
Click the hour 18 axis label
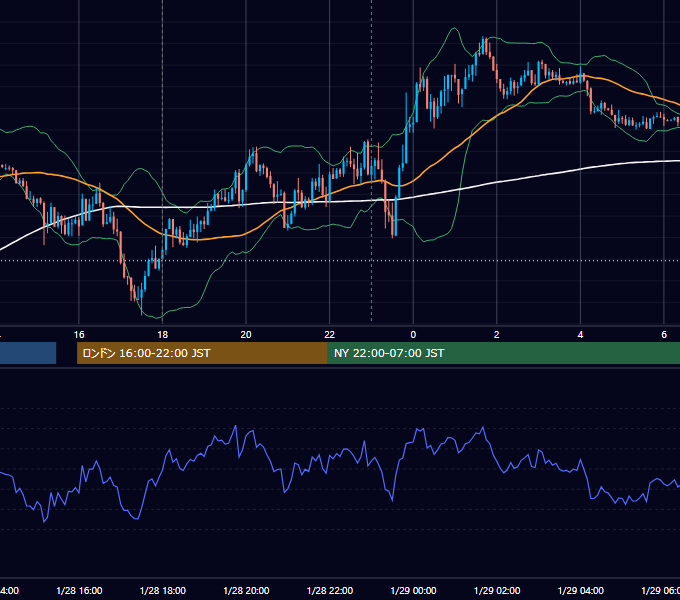[162, 335]
